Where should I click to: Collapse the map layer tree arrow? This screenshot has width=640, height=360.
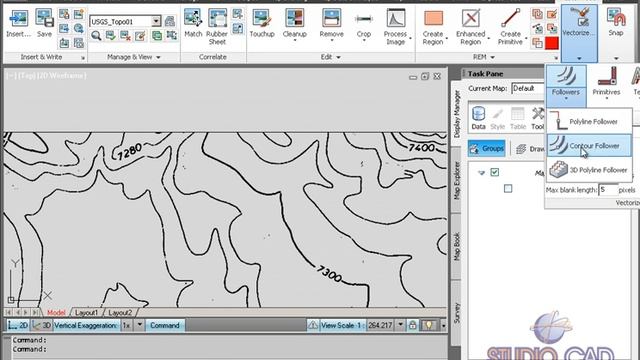481,173
